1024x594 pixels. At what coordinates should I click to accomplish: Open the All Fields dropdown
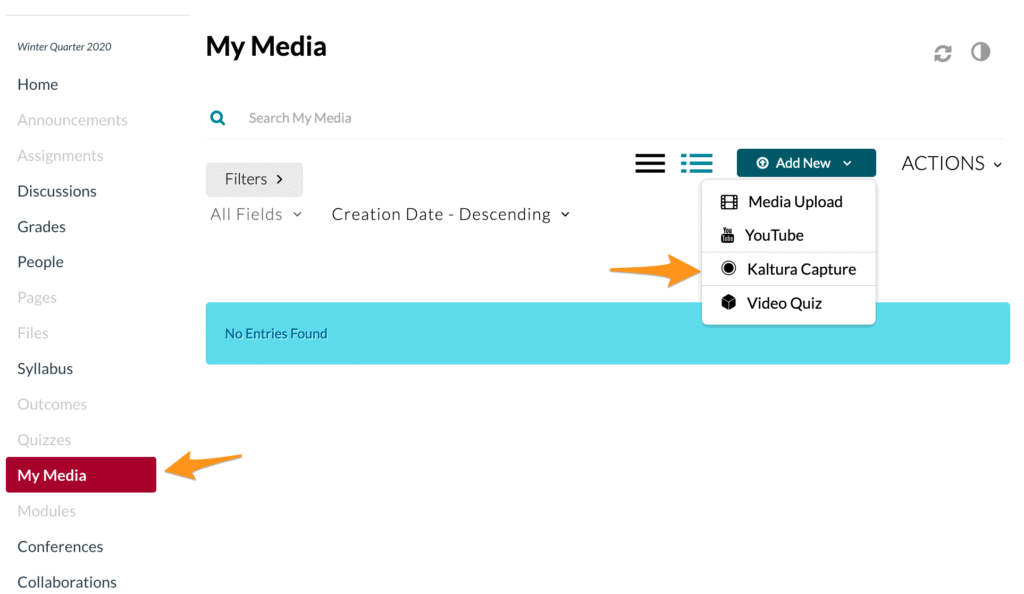[256, 214]
